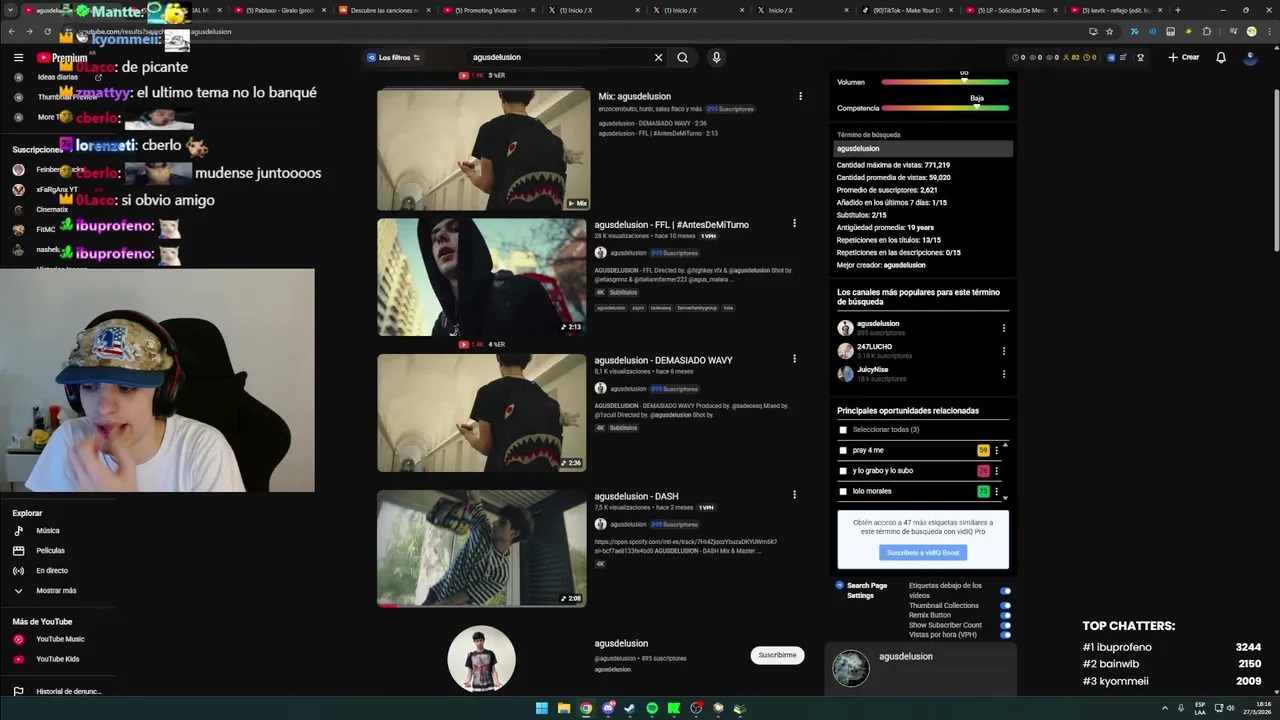This screenshot has height=720, width=1280.
Task: Go to Películas in Explorar sidebar
Action: [50, 551]
